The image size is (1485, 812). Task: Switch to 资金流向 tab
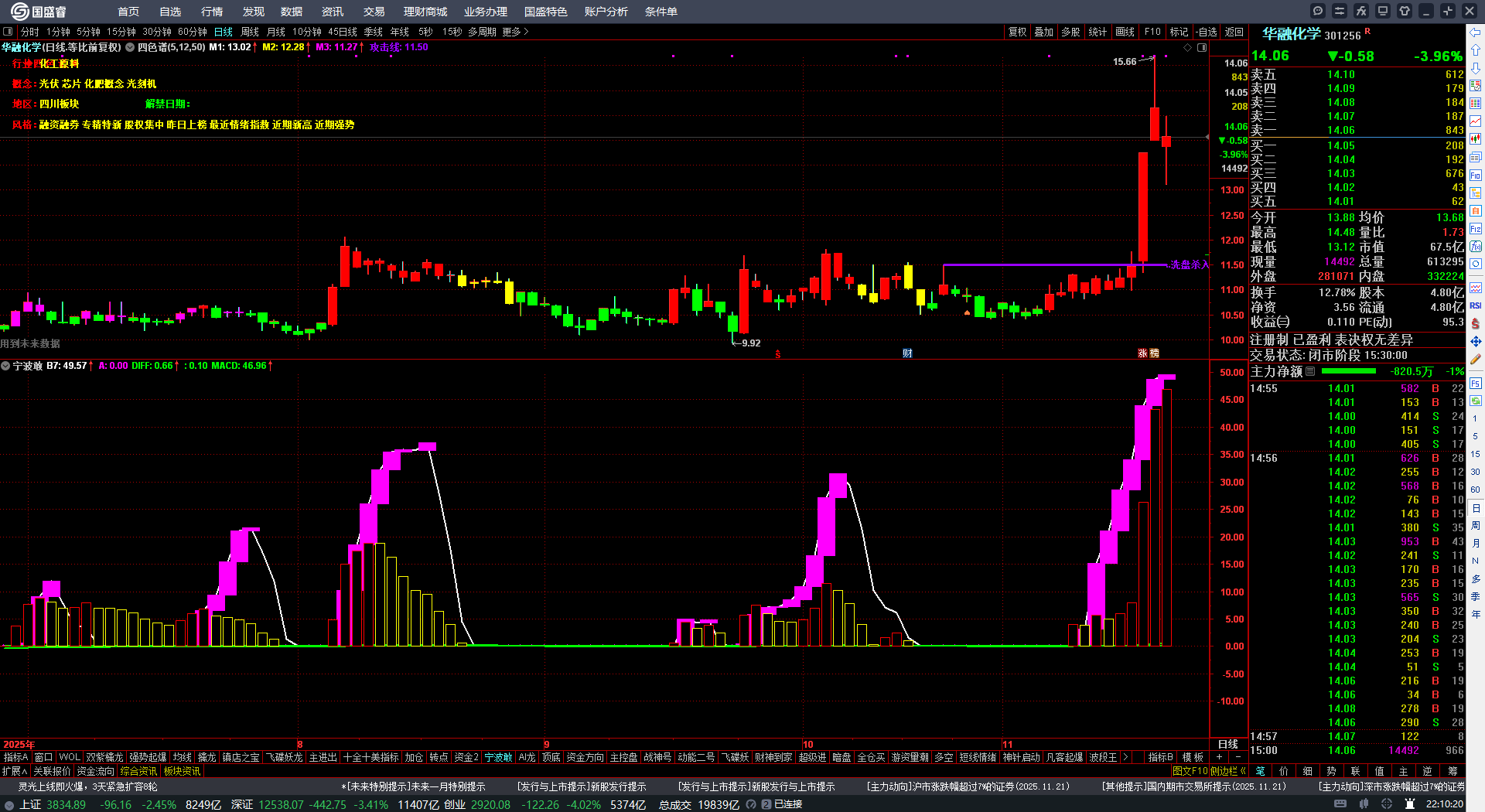click(x=95, y=771)
